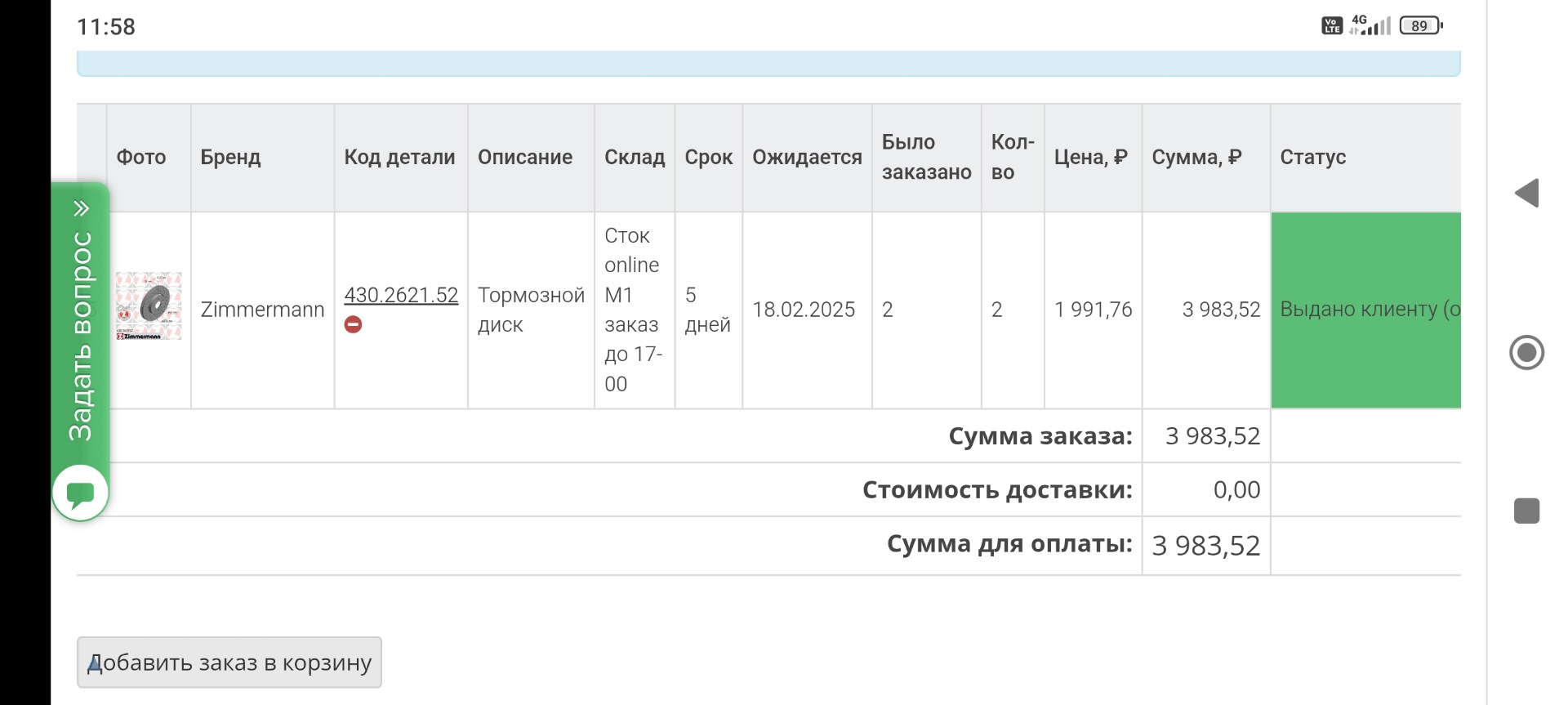Tap the 'Ожидается' column header

pyautogui.click(x=806, y=157)
